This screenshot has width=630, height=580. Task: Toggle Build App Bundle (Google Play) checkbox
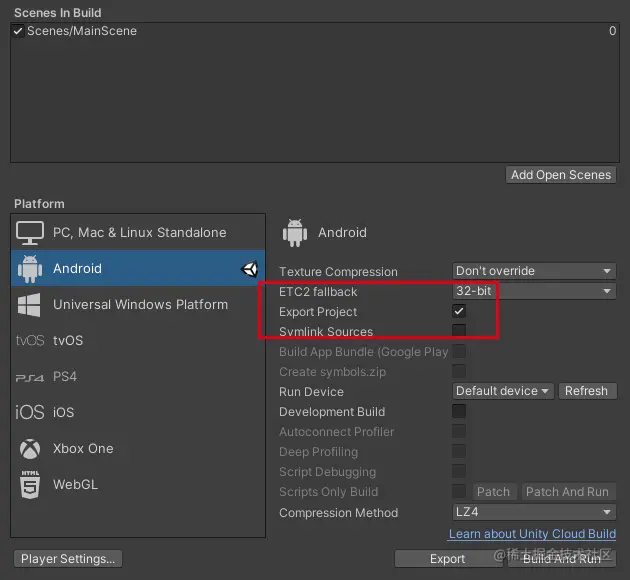(x=459, y=351)
